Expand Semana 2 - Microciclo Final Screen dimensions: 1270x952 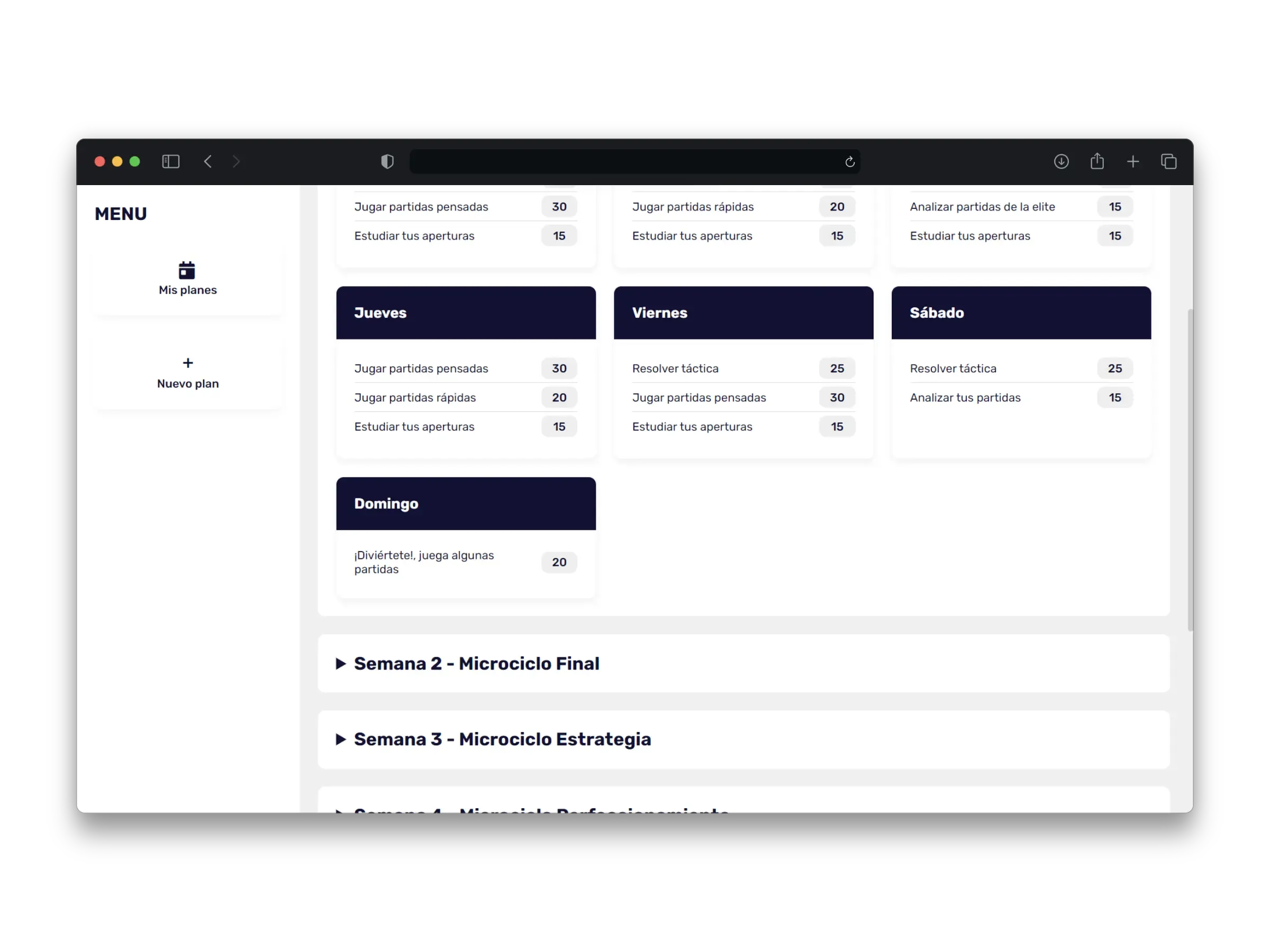coord(743,663)
